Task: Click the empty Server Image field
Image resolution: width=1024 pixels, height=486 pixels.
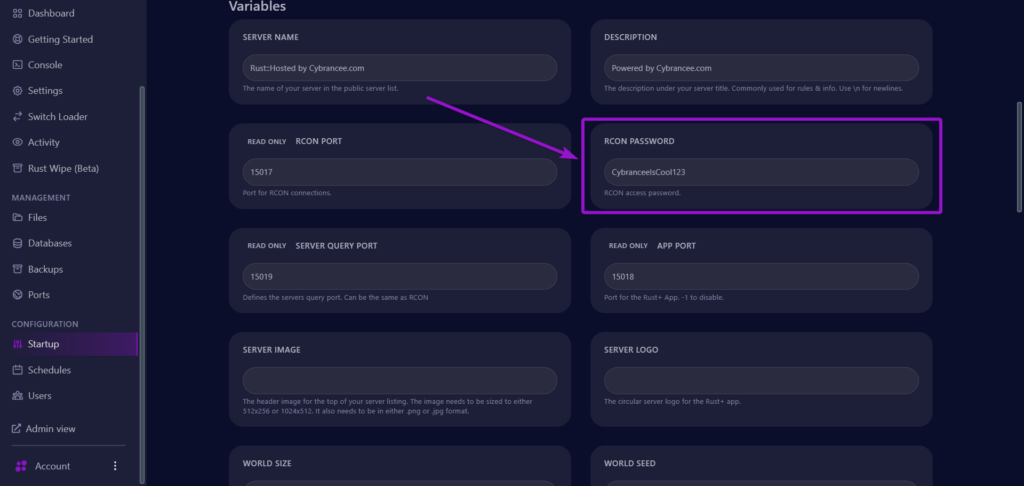Action: (400, 381)
